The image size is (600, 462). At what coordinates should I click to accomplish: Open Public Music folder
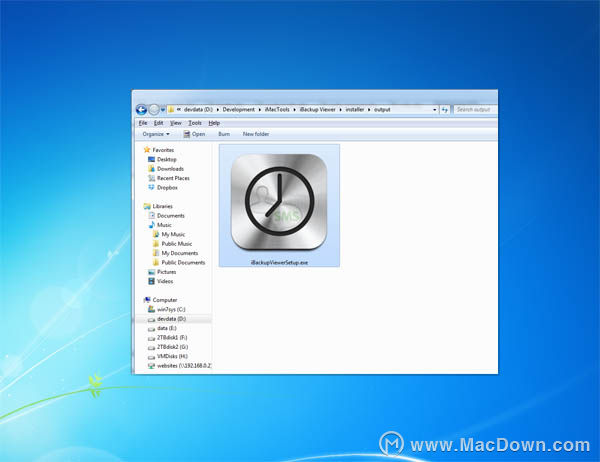pyautogui.click(x=176, y=244)
